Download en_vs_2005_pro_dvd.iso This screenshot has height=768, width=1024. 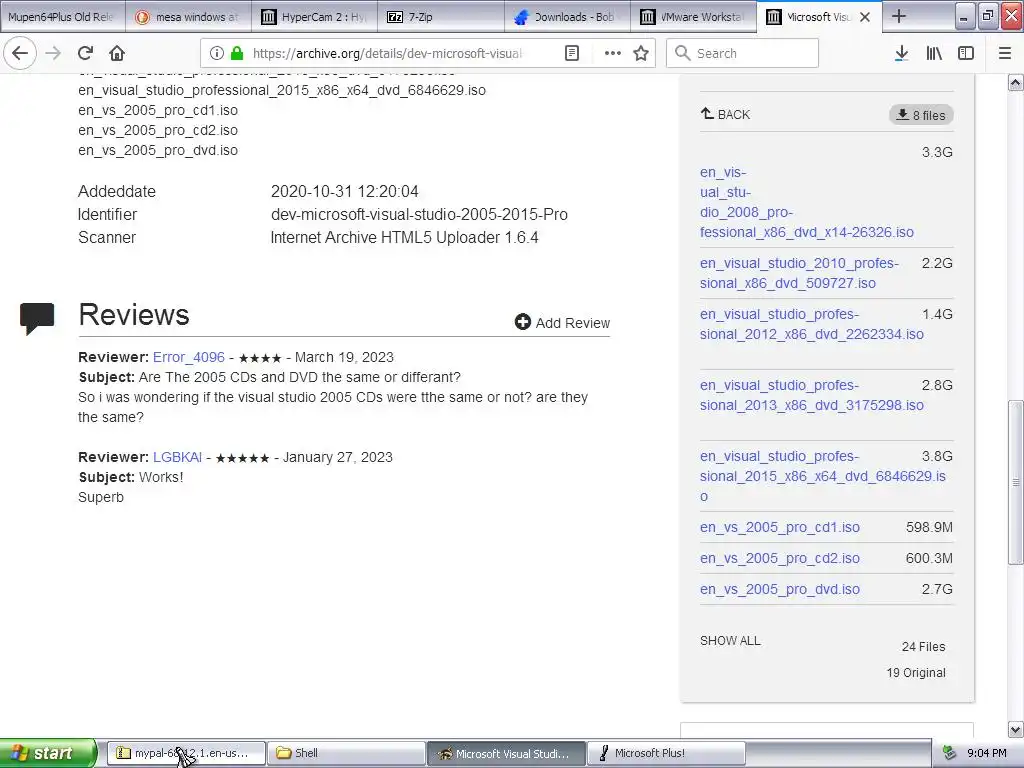(x=780, y=589)
